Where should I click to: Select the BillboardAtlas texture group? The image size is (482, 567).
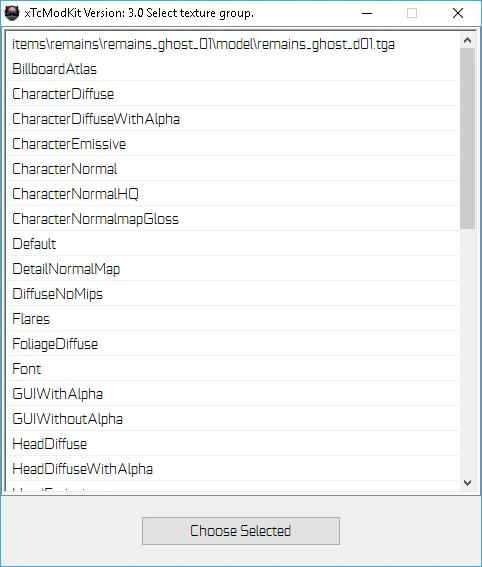click(x=233, y=69)
